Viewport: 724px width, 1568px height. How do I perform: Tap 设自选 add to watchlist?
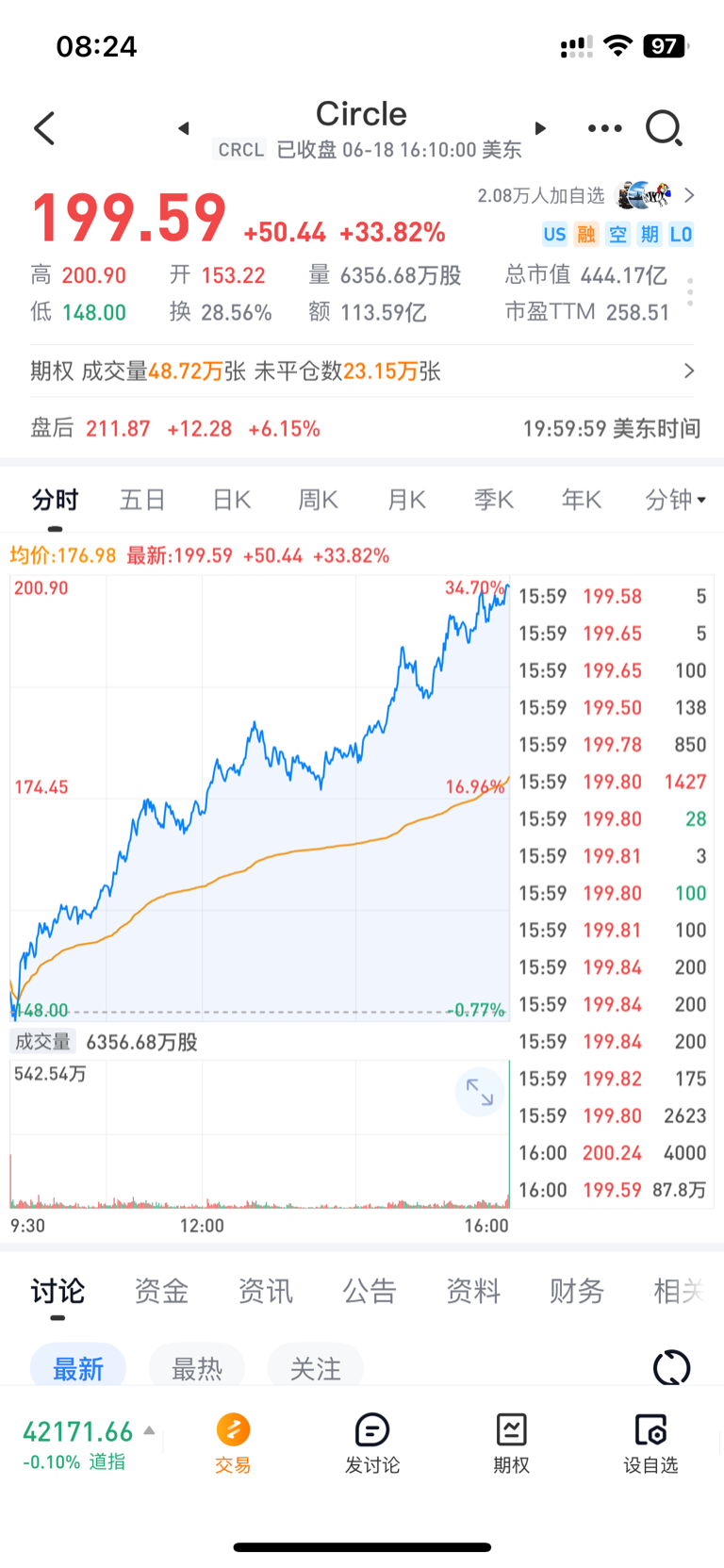click(650, 1444)
